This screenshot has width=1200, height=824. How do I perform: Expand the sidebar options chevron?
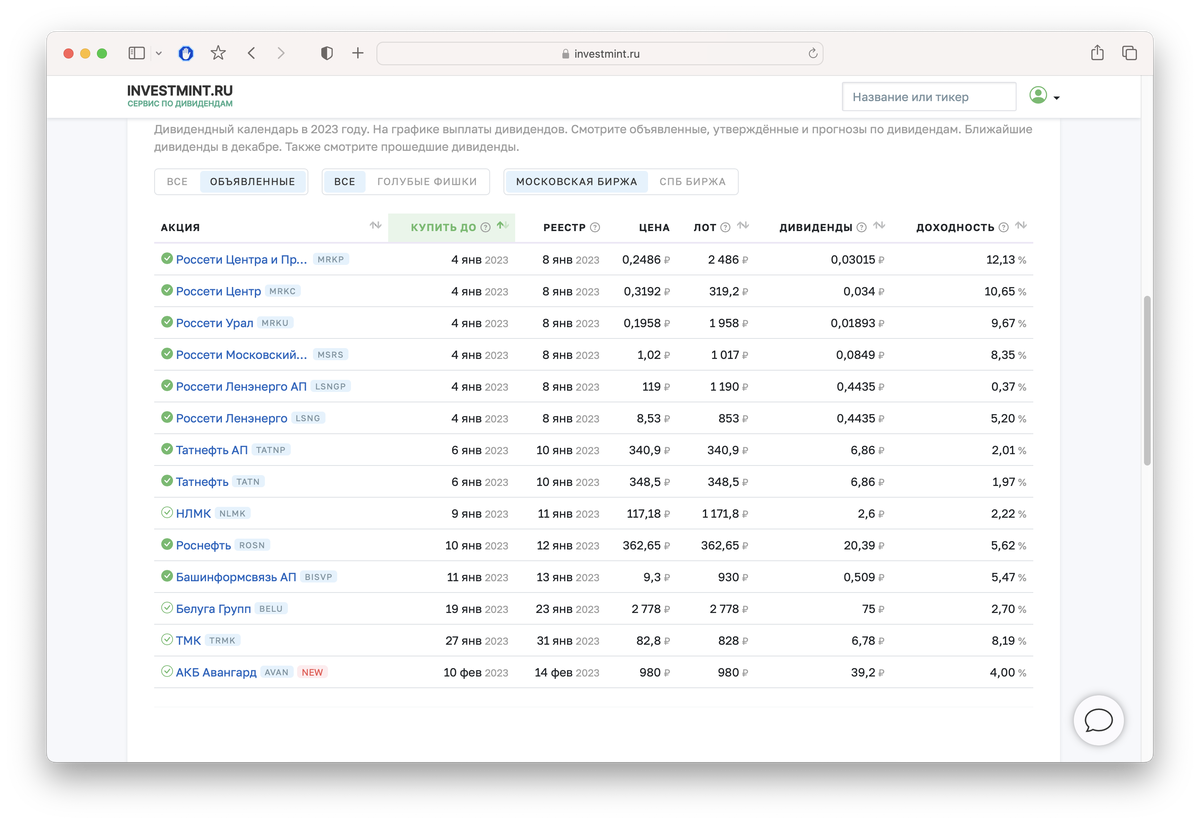coord(159,54)
